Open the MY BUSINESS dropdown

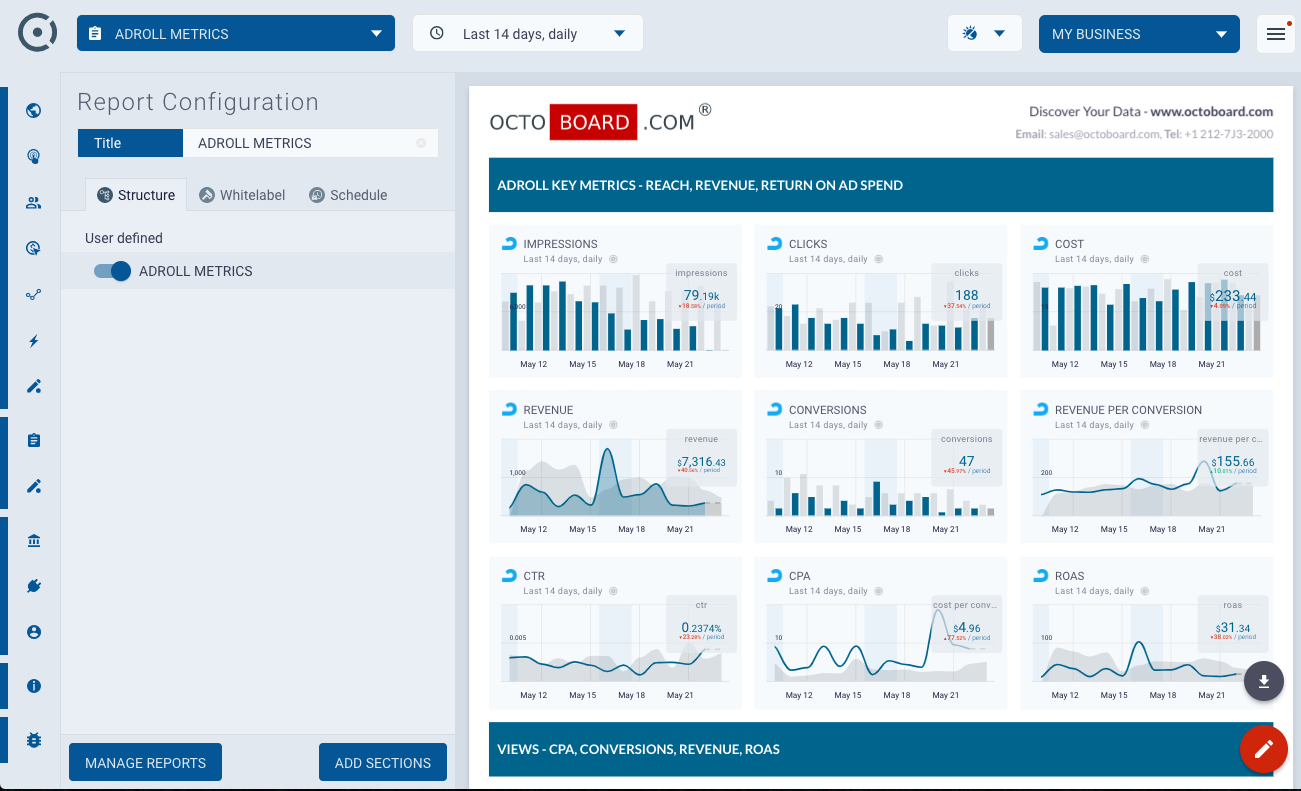1139,33
